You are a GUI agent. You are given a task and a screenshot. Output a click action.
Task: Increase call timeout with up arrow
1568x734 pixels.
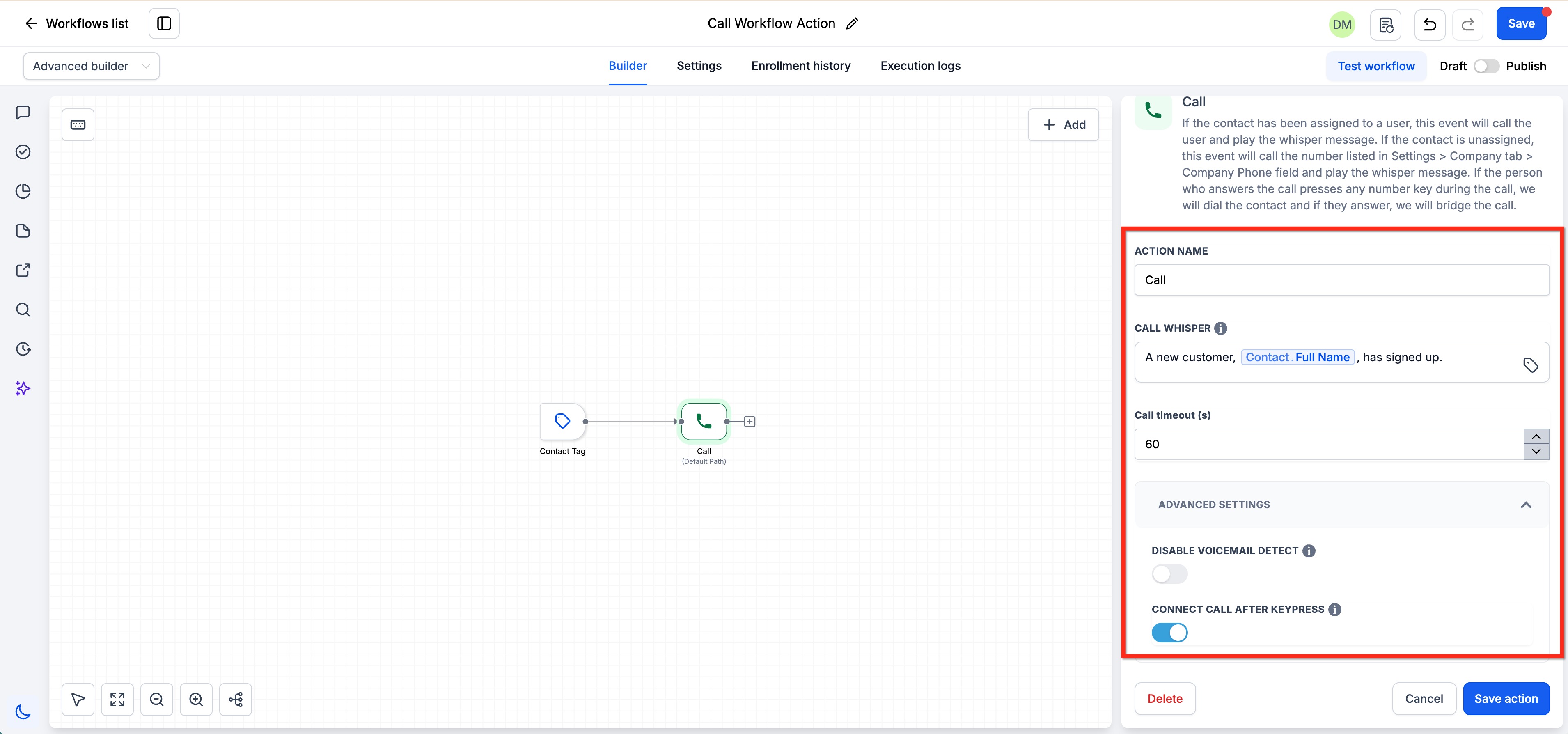click(x=1536, y=436)
